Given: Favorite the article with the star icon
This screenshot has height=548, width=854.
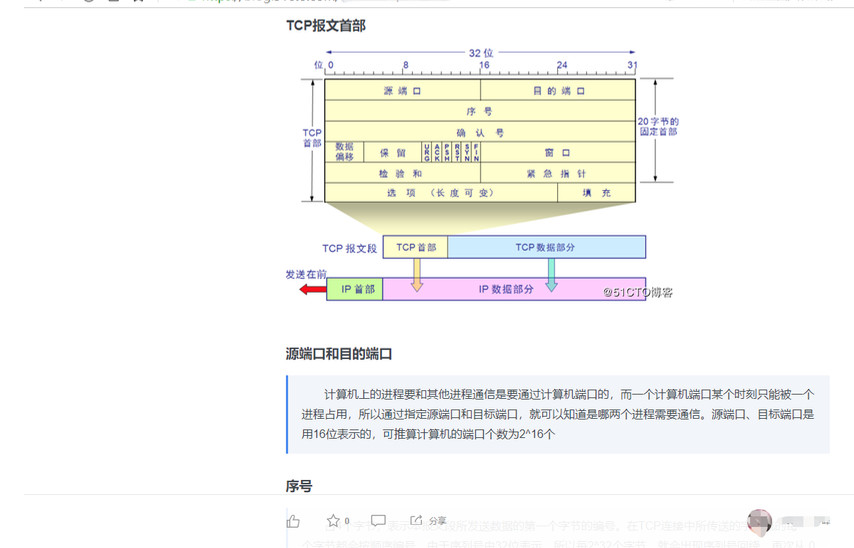Looking at the screenshot, I should [333, 521].
